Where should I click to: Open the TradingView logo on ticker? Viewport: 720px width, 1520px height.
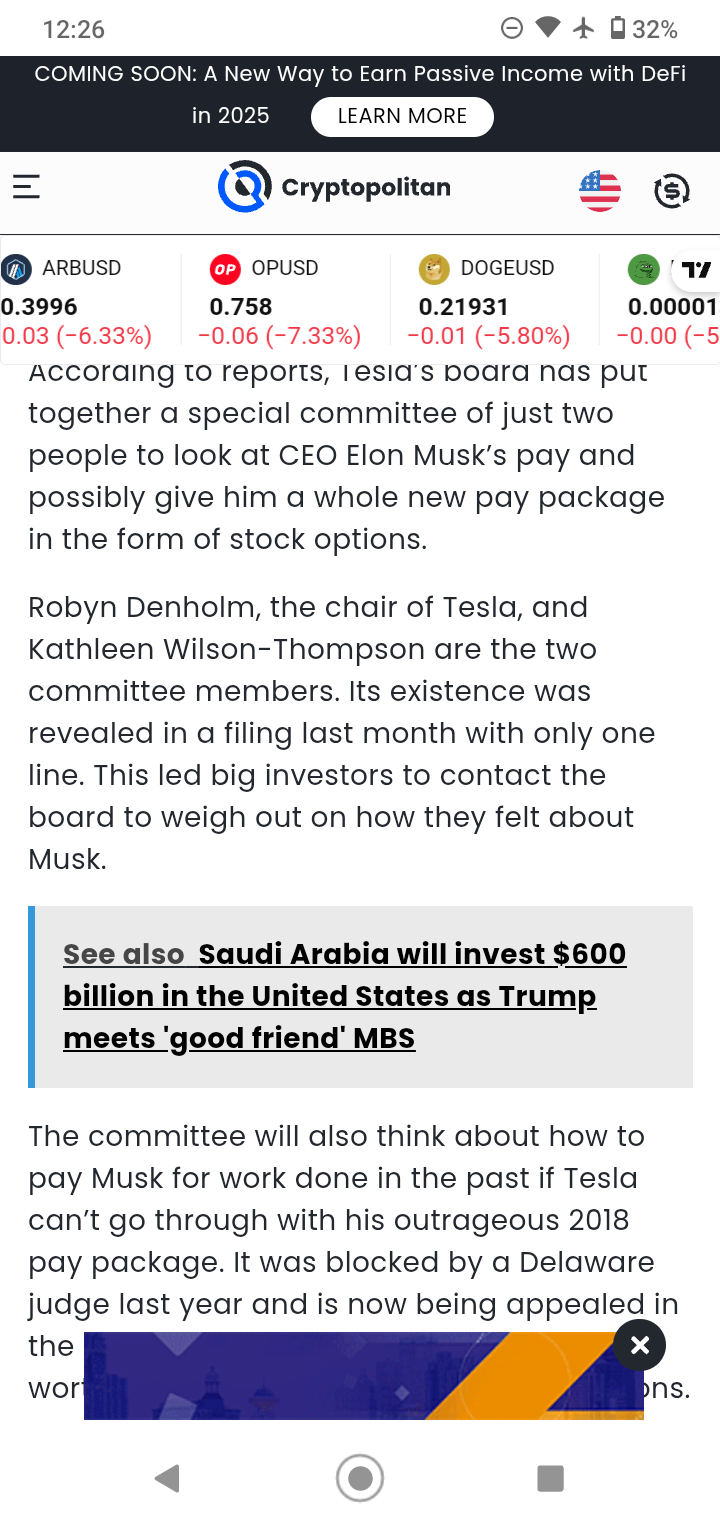point(698,268)
